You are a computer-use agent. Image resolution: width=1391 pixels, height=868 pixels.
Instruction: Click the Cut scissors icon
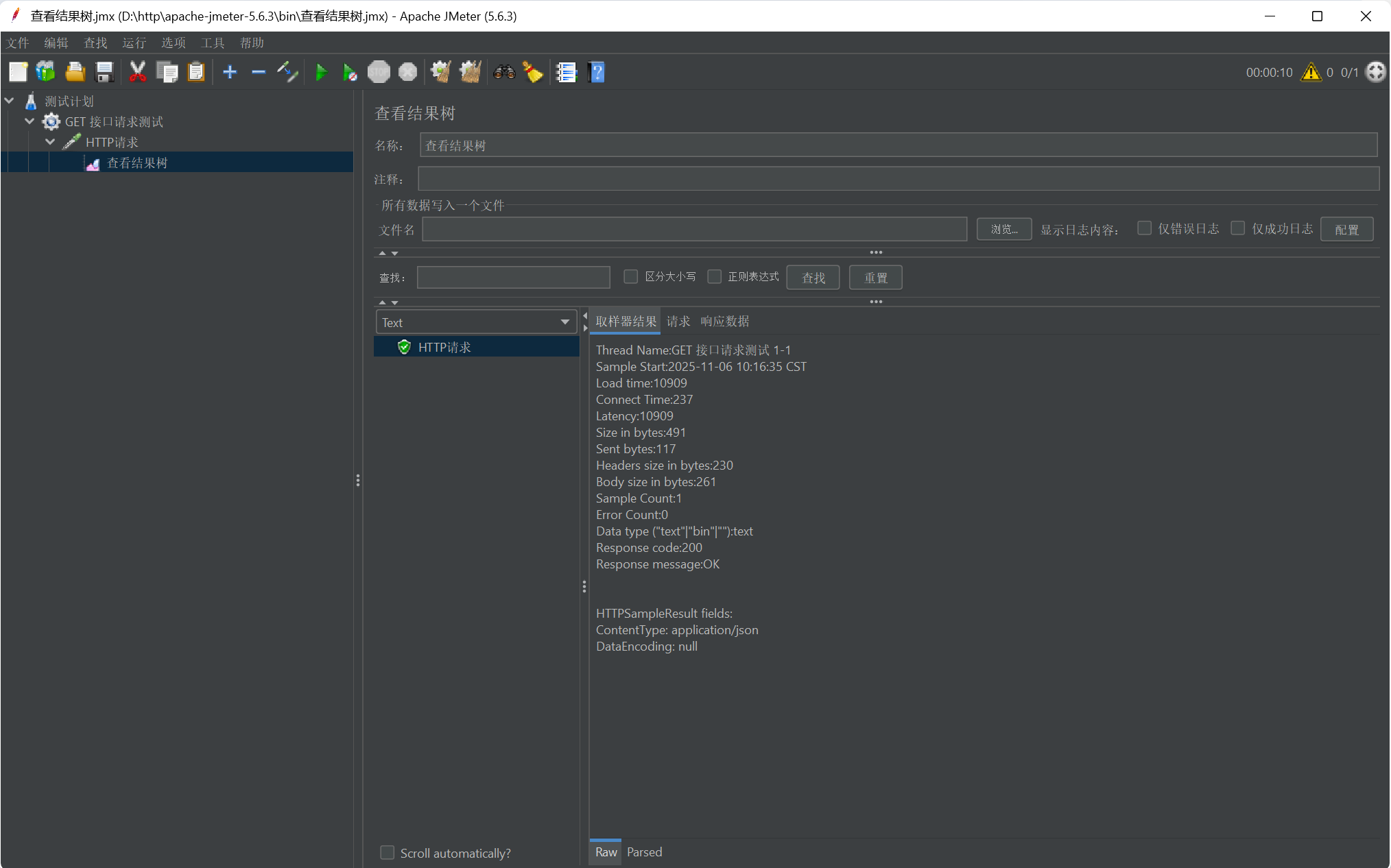pyautogui.click(x=137, y=72)
